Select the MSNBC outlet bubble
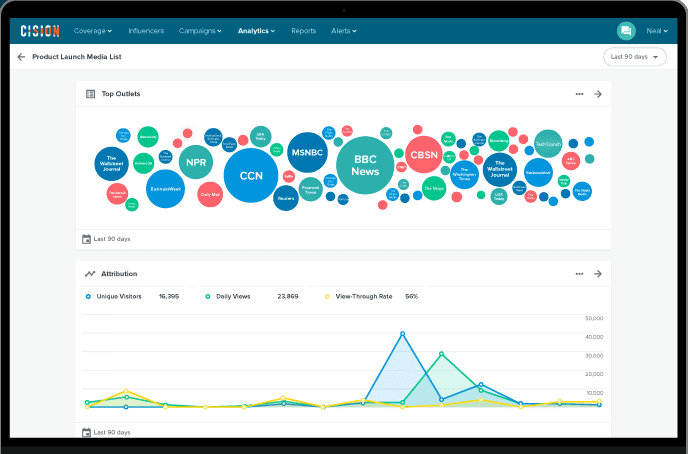This screenshot has height=454, width=688. 307,152
